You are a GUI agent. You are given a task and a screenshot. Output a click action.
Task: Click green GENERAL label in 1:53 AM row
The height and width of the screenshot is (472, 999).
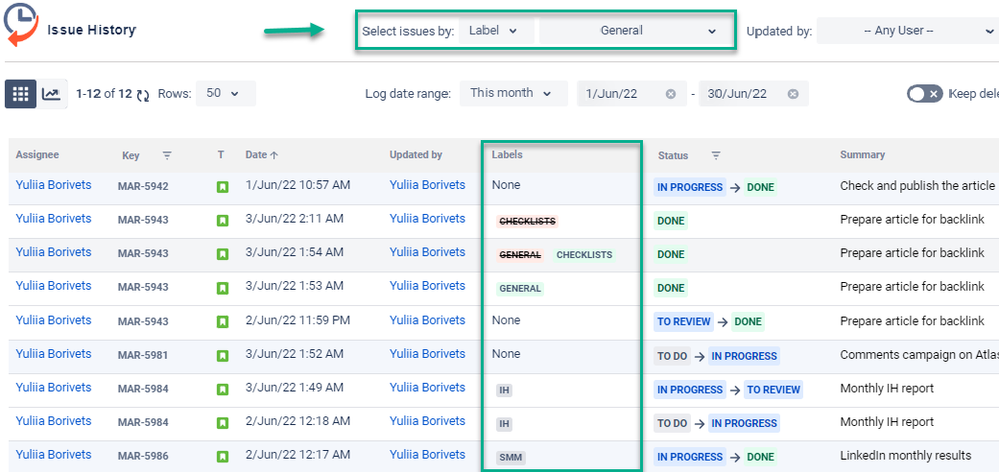[520, 289]
